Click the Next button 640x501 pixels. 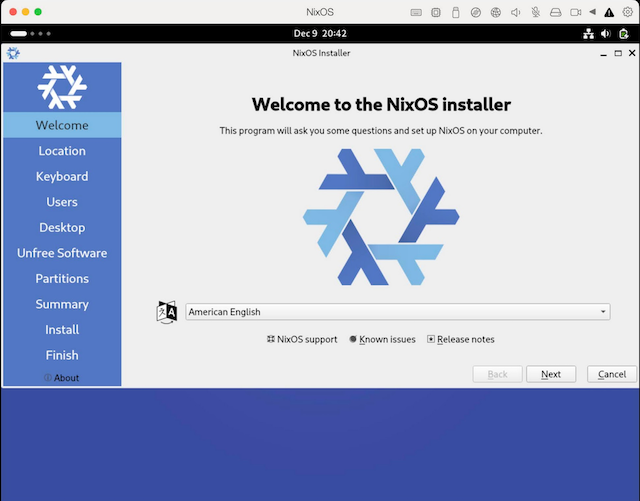[x=551, y=374]
